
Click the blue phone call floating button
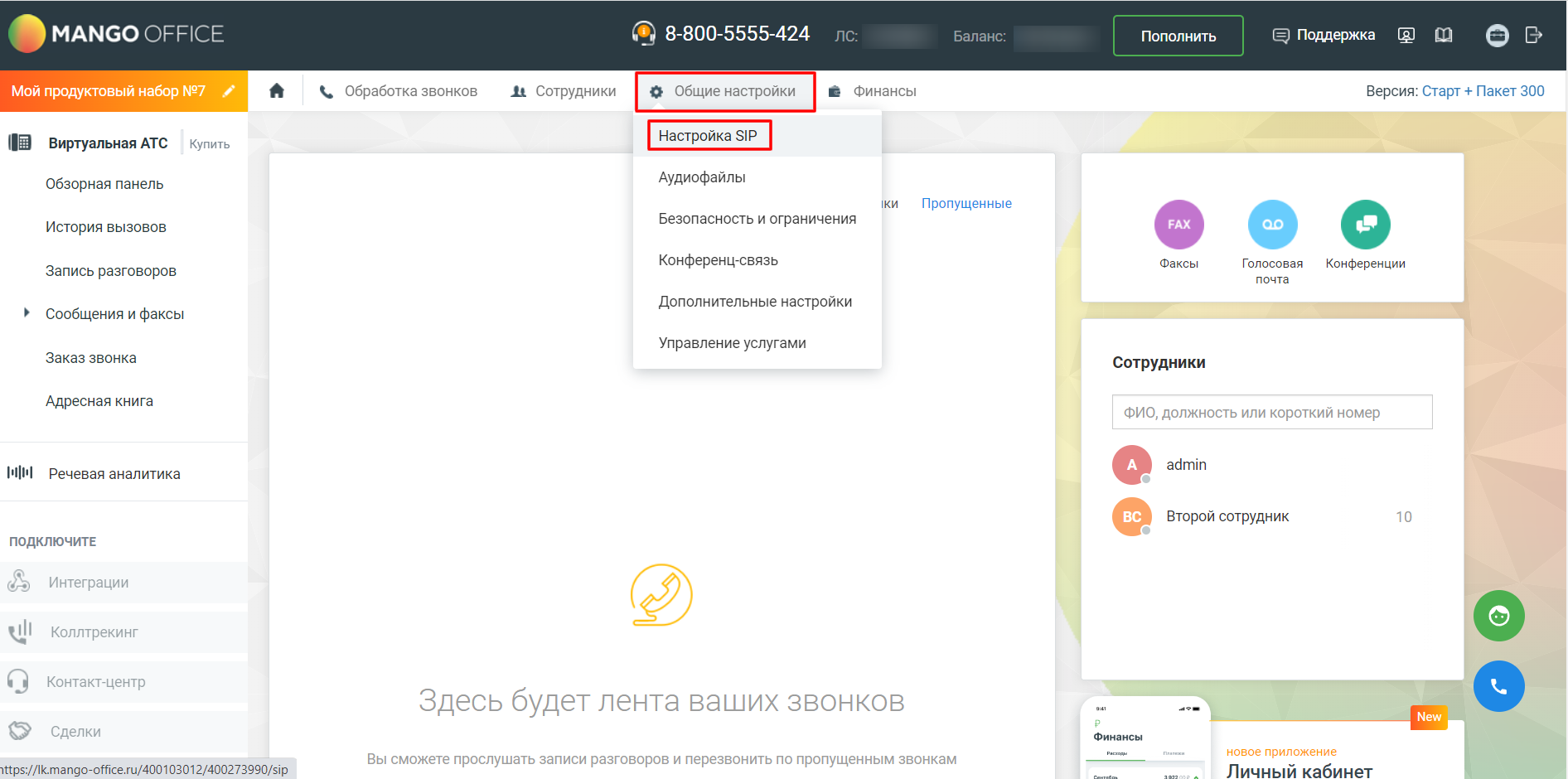click(x=1498, y=686)
